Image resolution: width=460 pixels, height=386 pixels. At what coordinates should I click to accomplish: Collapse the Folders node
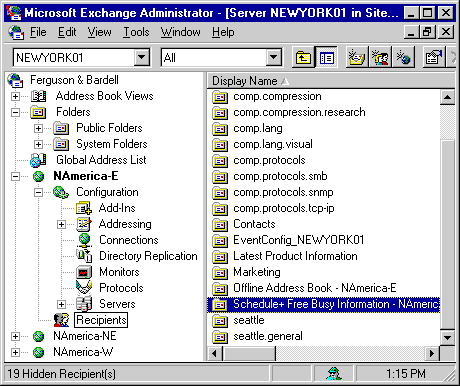[15, 113]
